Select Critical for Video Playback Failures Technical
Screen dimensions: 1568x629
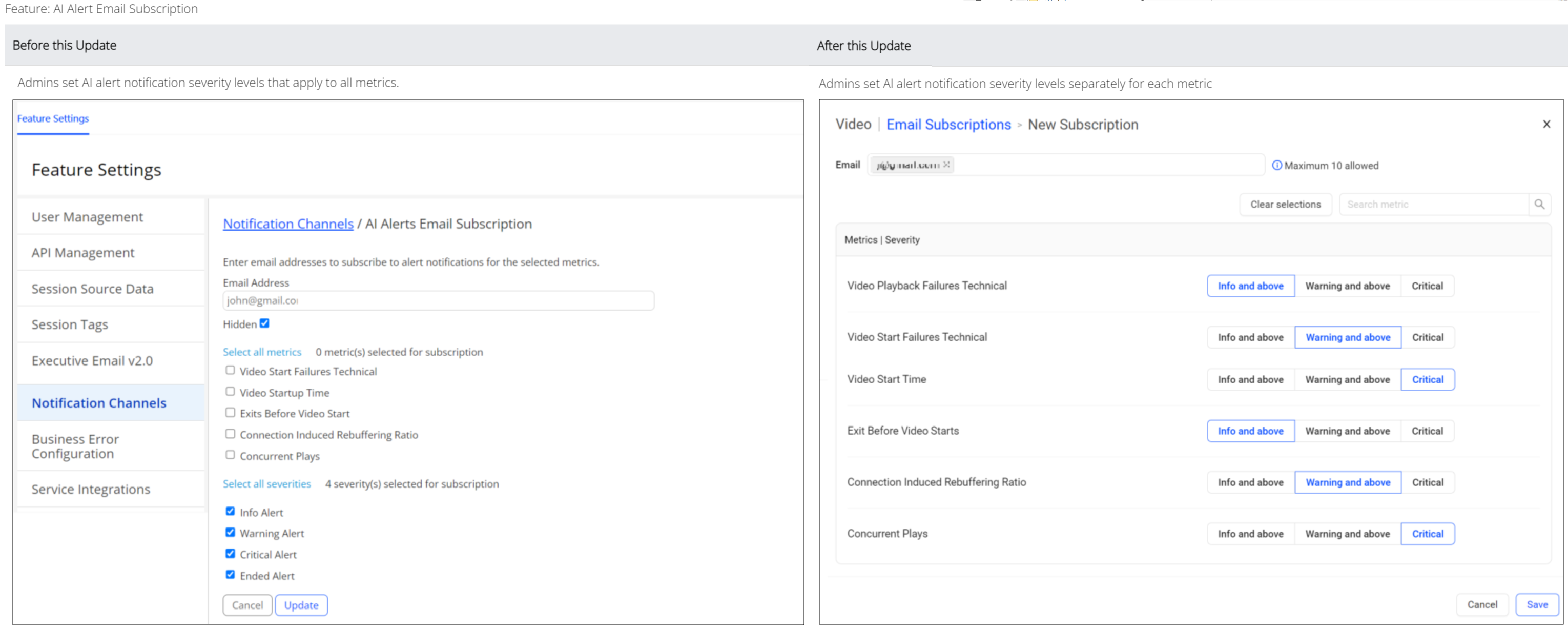pyautogui.click(x=1428, y=286)
